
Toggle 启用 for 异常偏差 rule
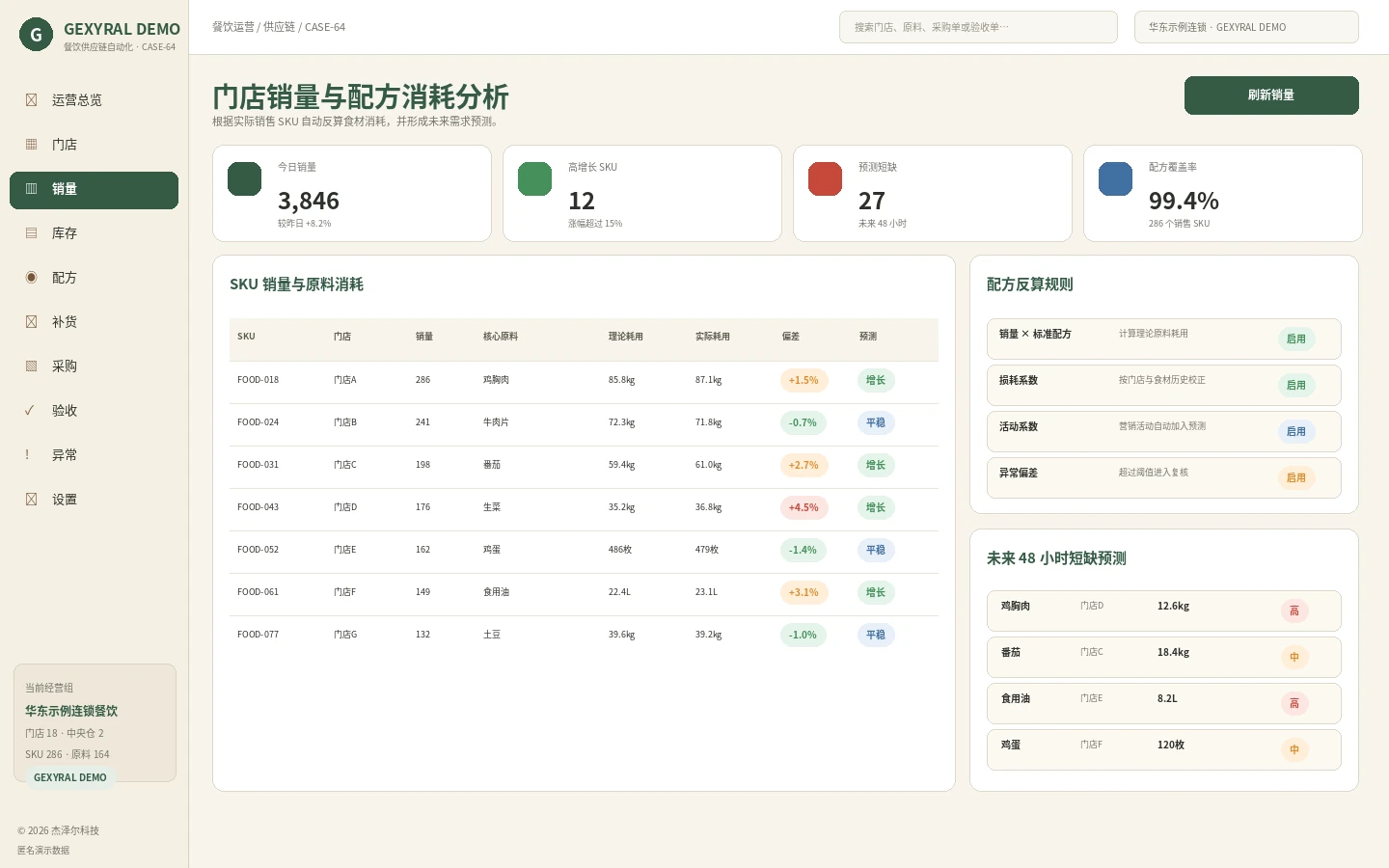pos(1296,478)
